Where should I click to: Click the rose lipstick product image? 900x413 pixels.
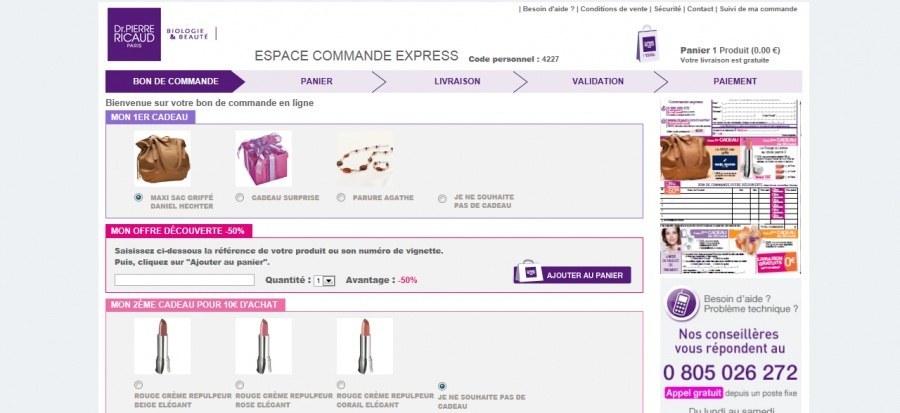pyautogui.click(x=263, y=346)
